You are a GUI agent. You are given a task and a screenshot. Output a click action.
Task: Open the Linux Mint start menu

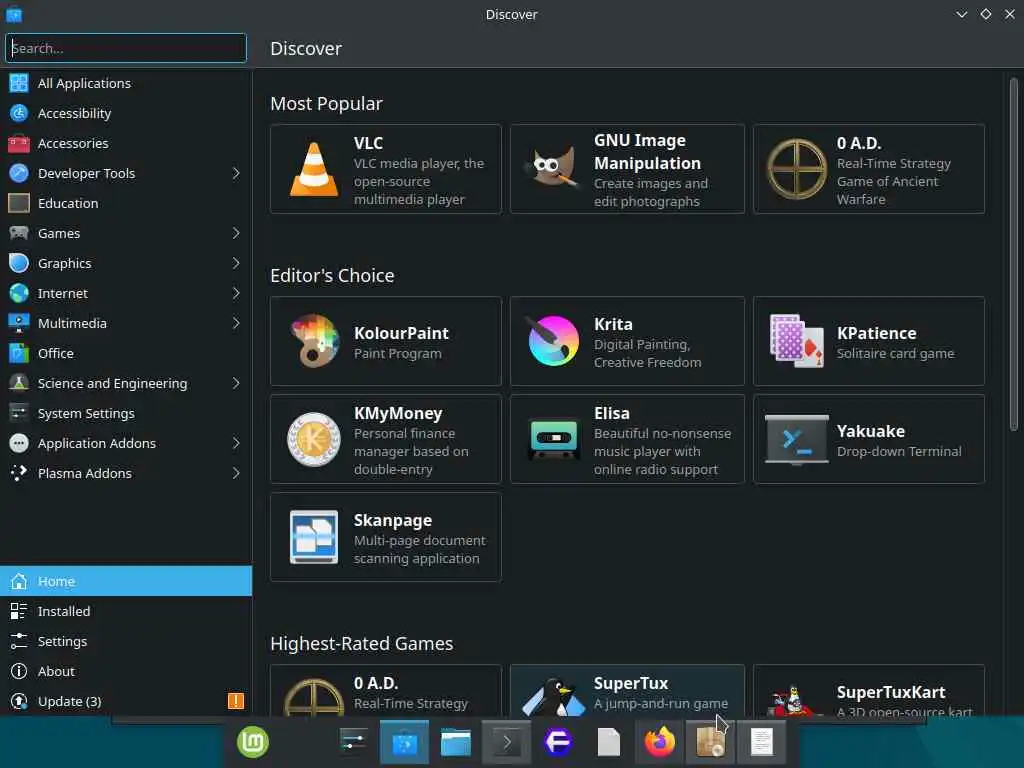[253, 742]
